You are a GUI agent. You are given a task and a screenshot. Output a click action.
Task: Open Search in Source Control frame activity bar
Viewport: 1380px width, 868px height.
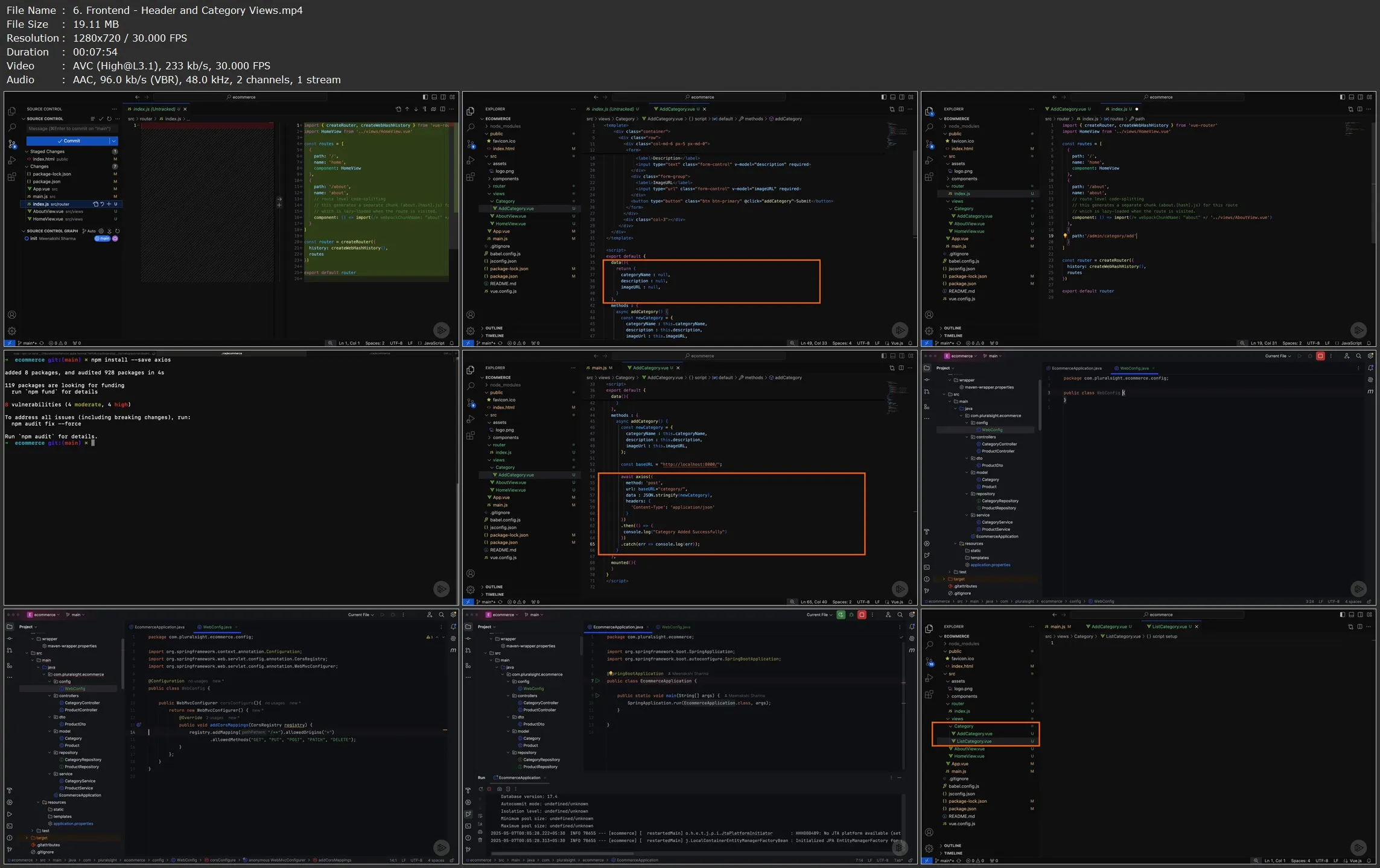click(12, 128)
